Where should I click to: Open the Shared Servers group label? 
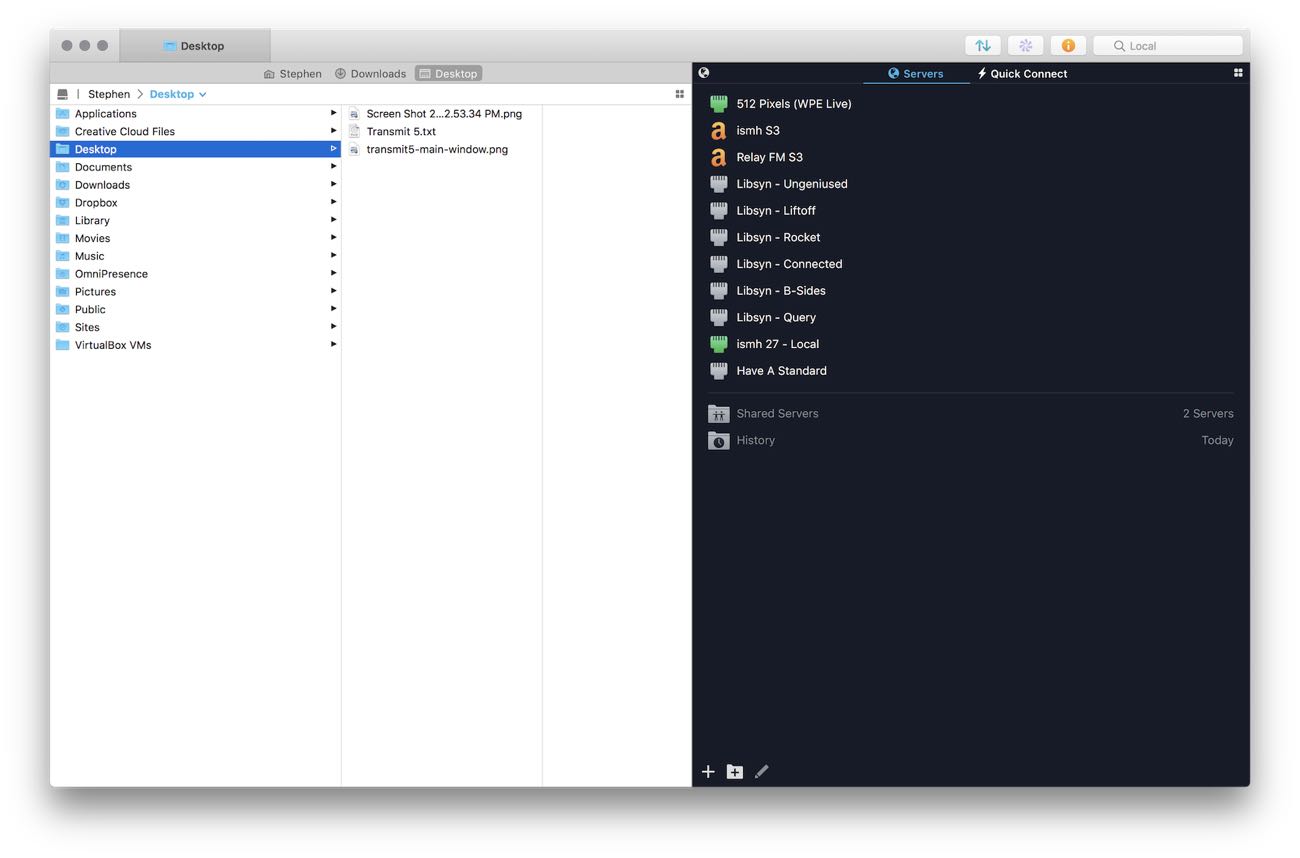(x=777, y=414)
